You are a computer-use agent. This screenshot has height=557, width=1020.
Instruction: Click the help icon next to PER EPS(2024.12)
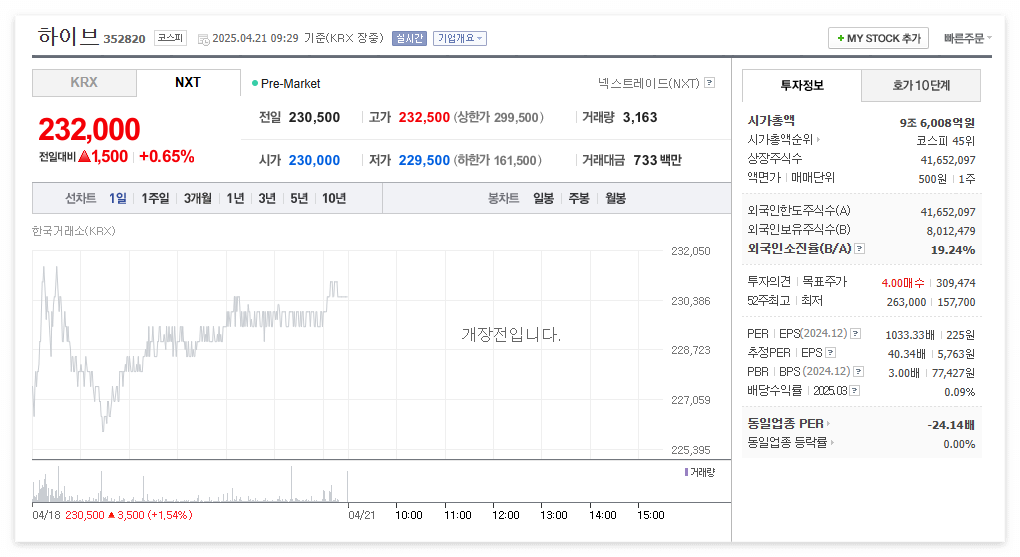pyautogui.click(x=855, y=333)
